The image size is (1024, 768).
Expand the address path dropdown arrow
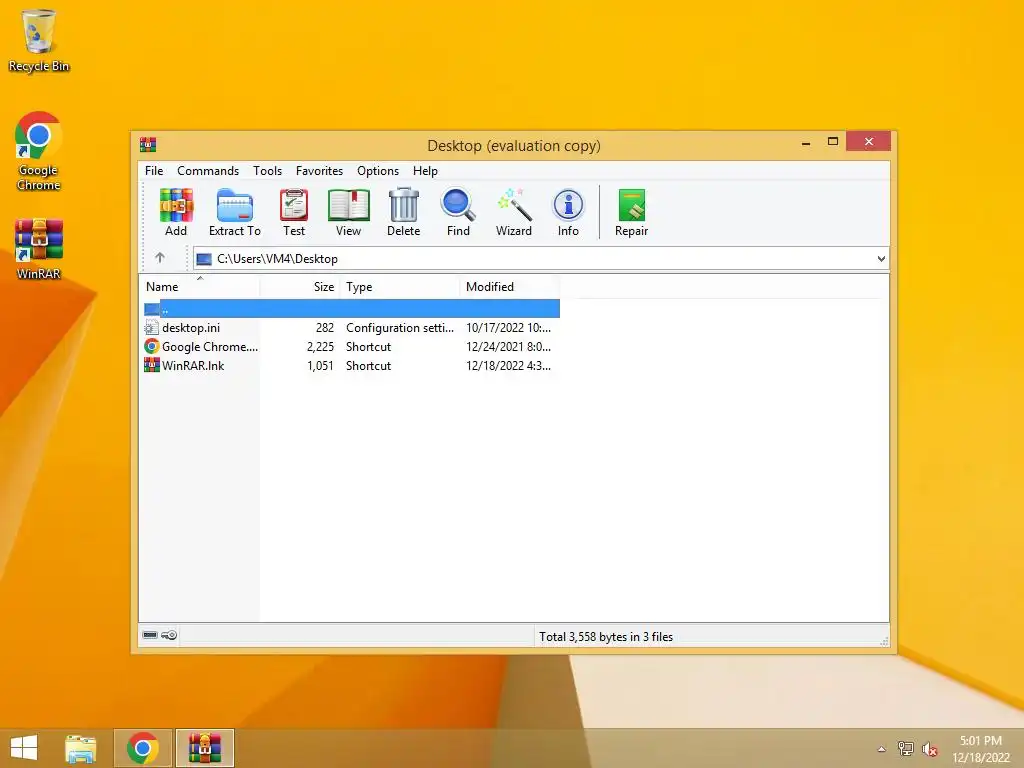point(881,259)
